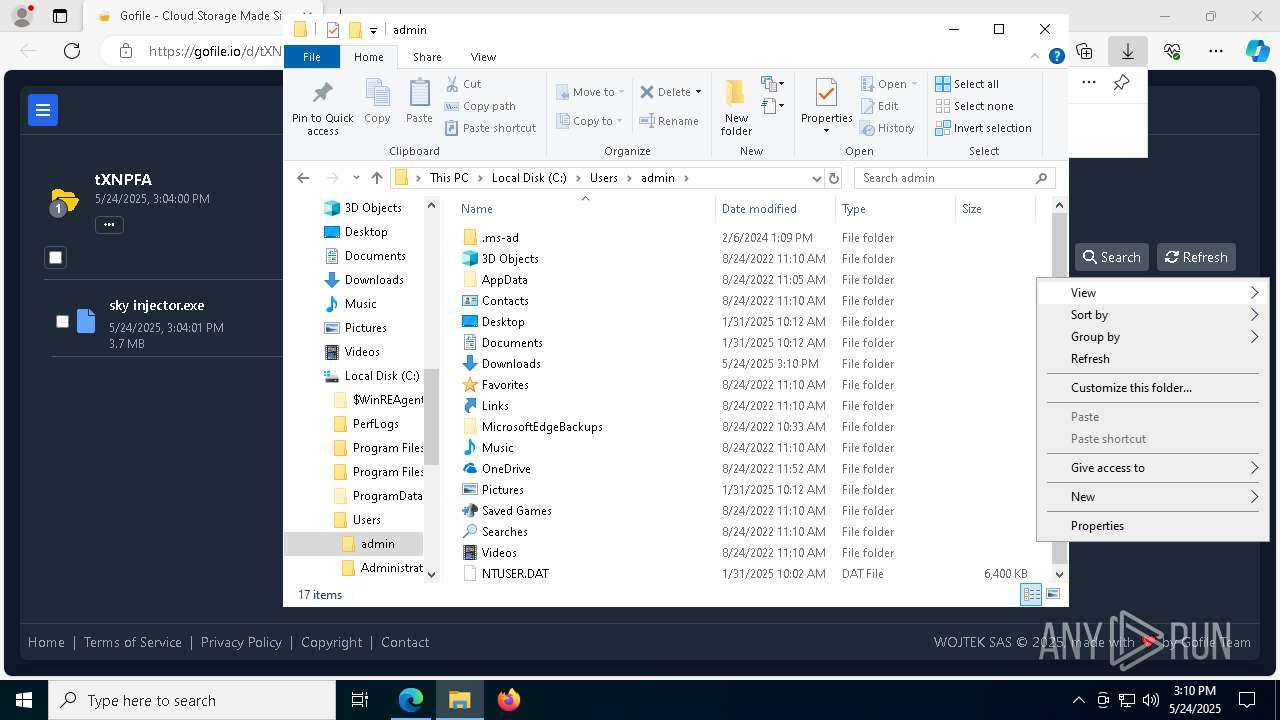This screenshot has height=720, width=1280.
Task: Open the Properties ribbon button
Action: coord(827,107)
